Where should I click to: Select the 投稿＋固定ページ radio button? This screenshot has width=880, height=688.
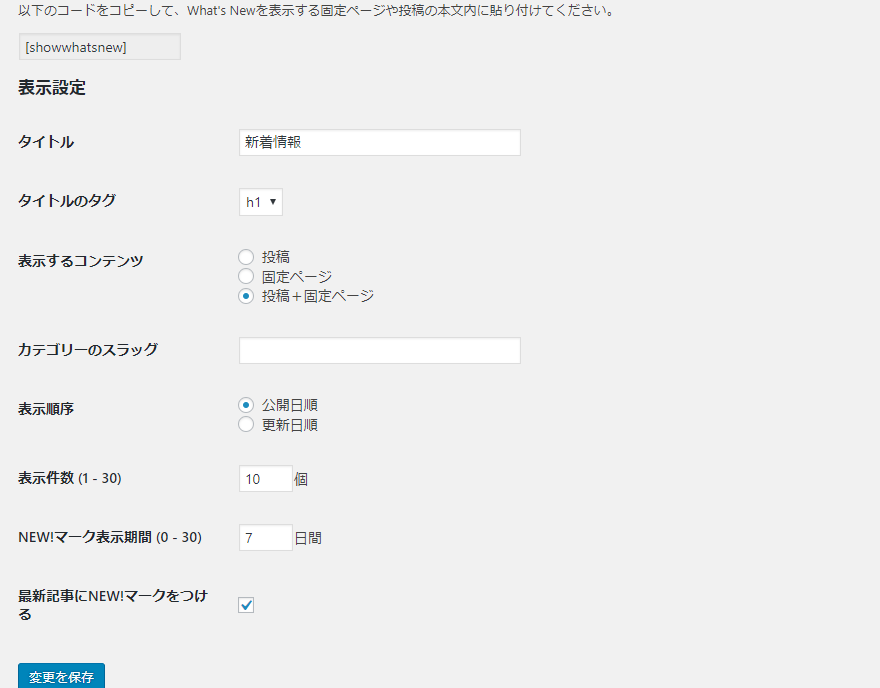point(246,296)
